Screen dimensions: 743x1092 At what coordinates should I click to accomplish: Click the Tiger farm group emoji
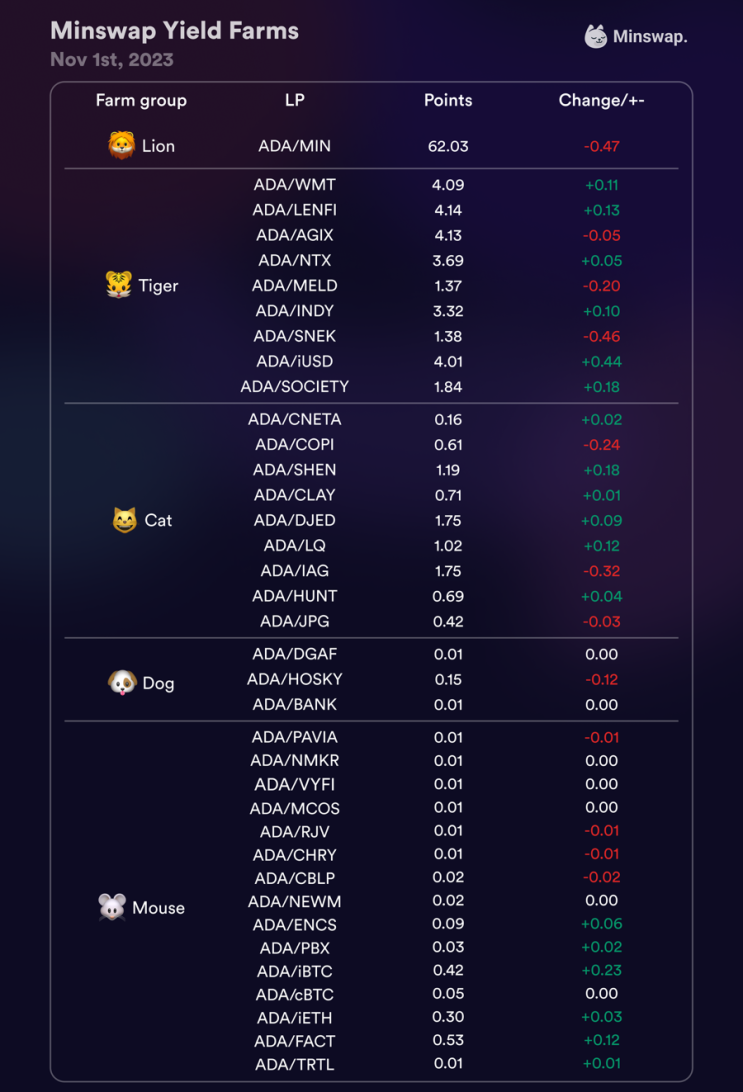(x=119, y=285)
